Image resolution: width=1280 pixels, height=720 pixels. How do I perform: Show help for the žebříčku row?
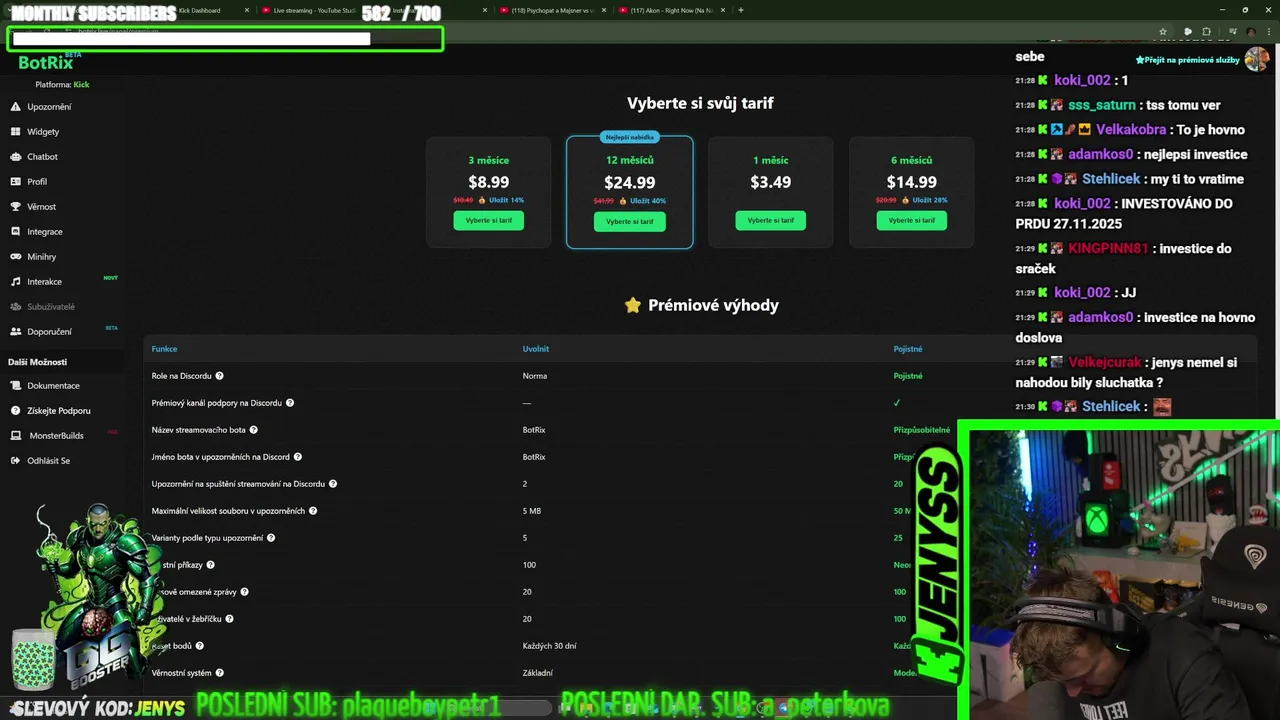(229, 619)
